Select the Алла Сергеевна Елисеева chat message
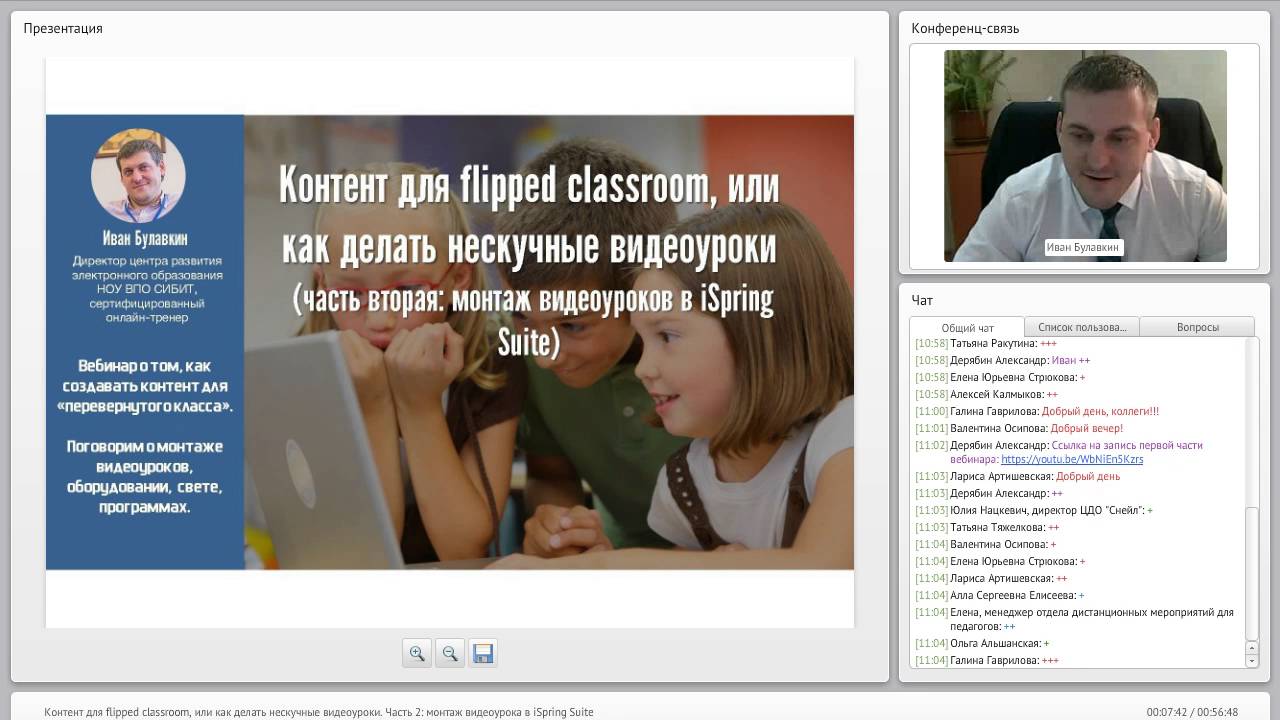The height and width of the screenshot is (720, 1280). pyautogui.click(x=1000, y=595)
